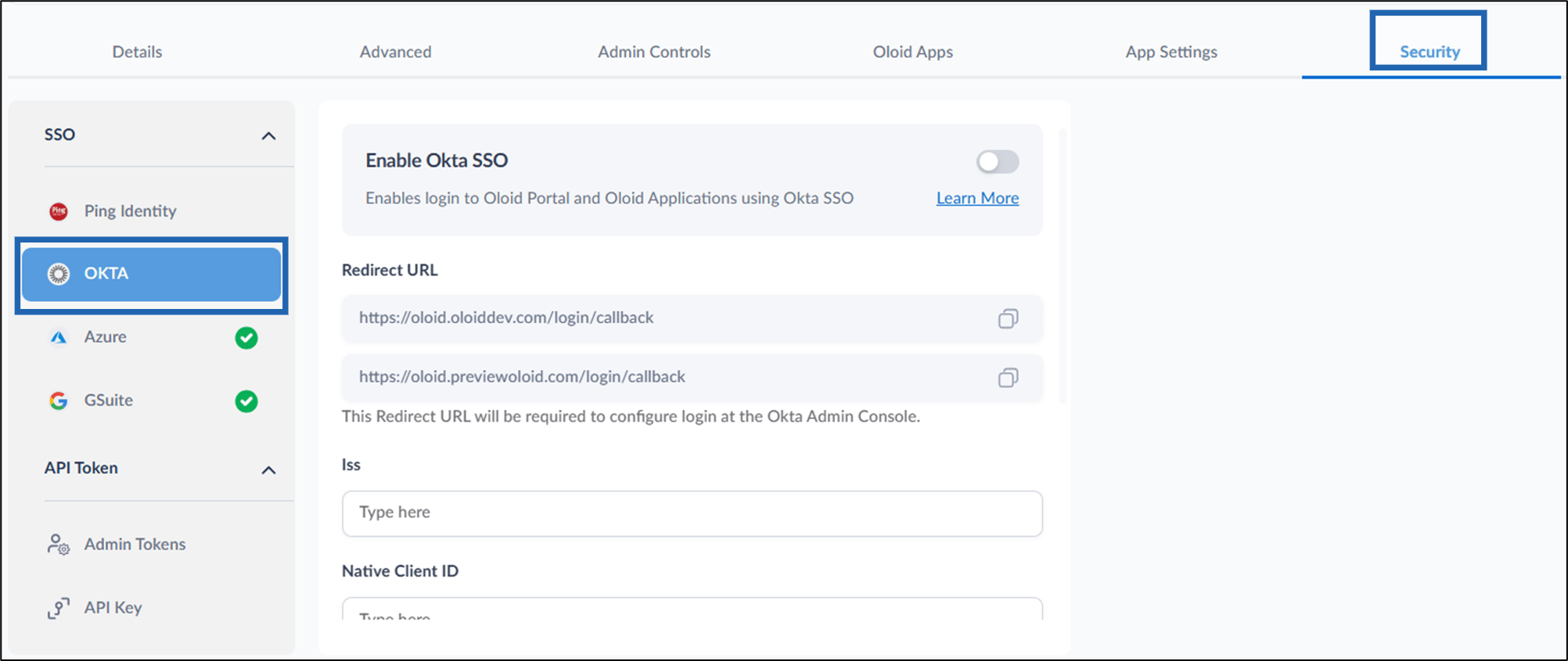
Task: Click the Native Client ID input field
Action: click(x=692, y=609)
